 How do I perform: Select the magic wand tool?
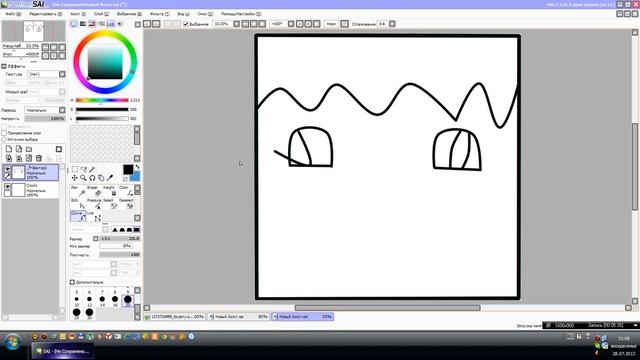92,169
